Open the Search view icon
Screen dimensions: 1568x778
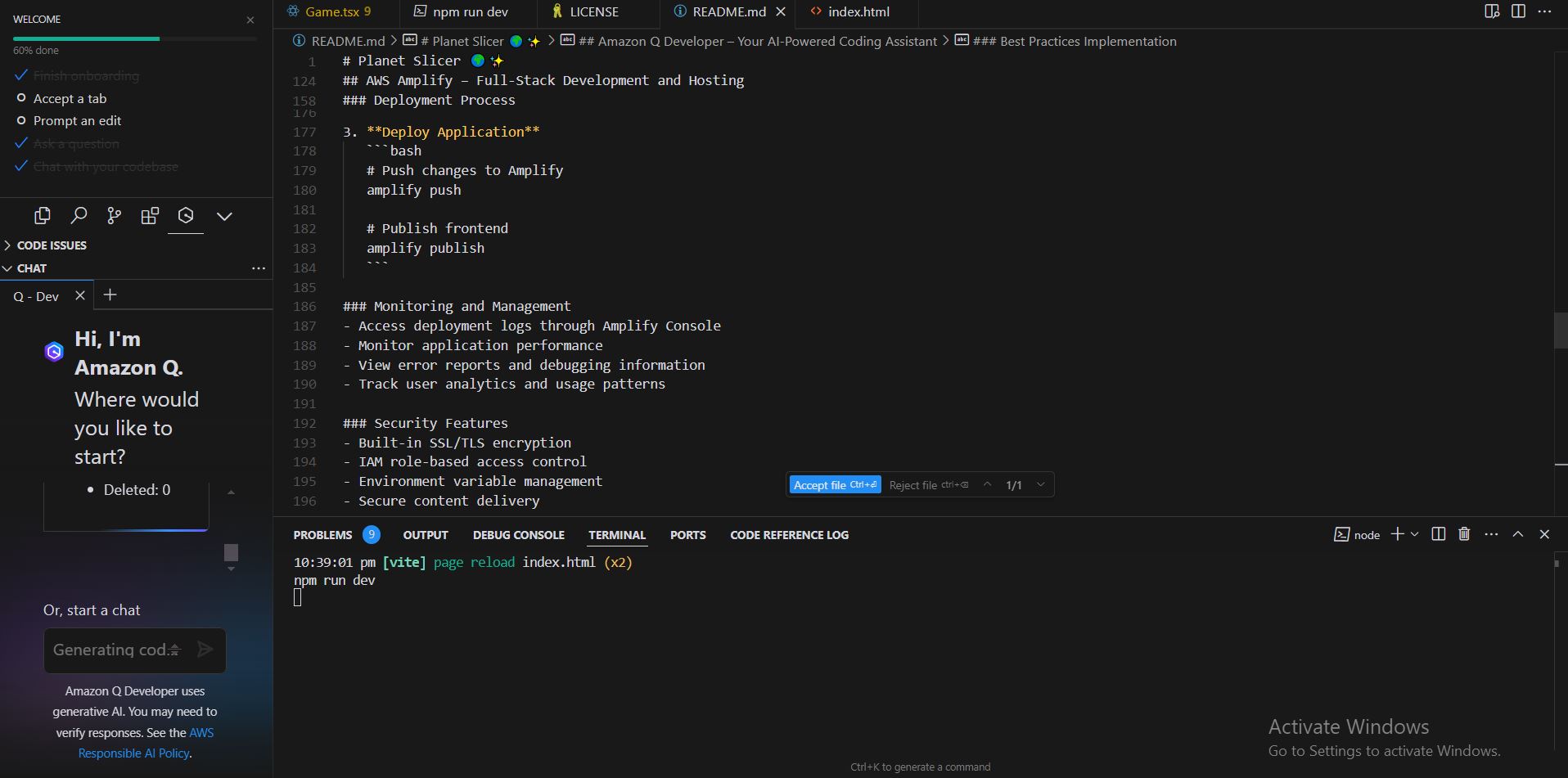tap(79, 216)
